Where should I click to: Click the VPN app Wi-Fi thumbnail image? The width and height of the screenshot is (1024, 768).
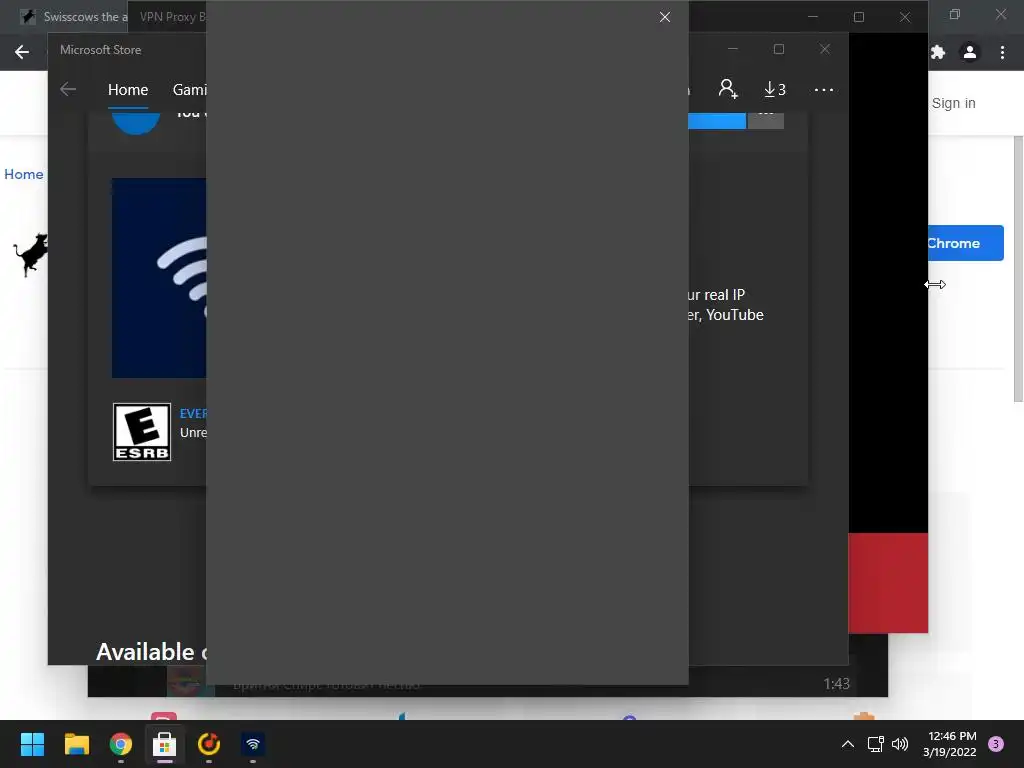pos(159,278)
